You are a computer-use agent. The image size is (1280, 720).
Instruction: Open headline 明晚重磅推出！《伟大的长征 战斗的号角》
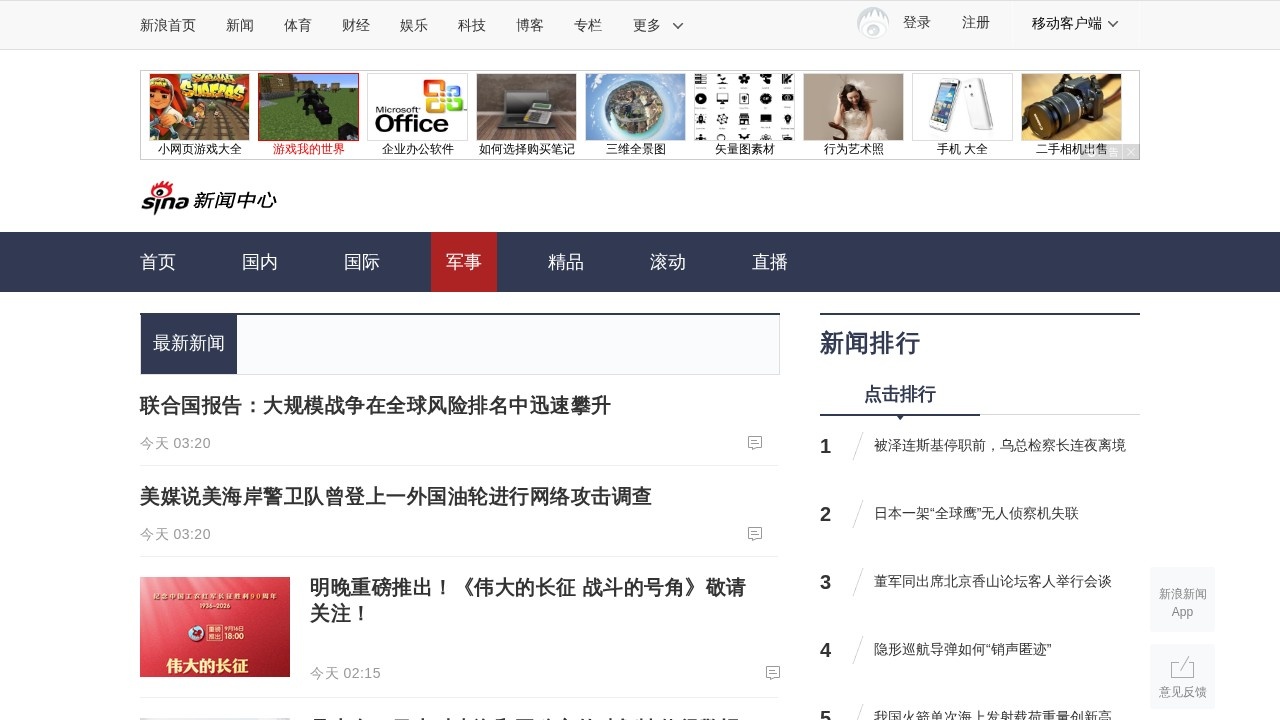tap(528, 600)
